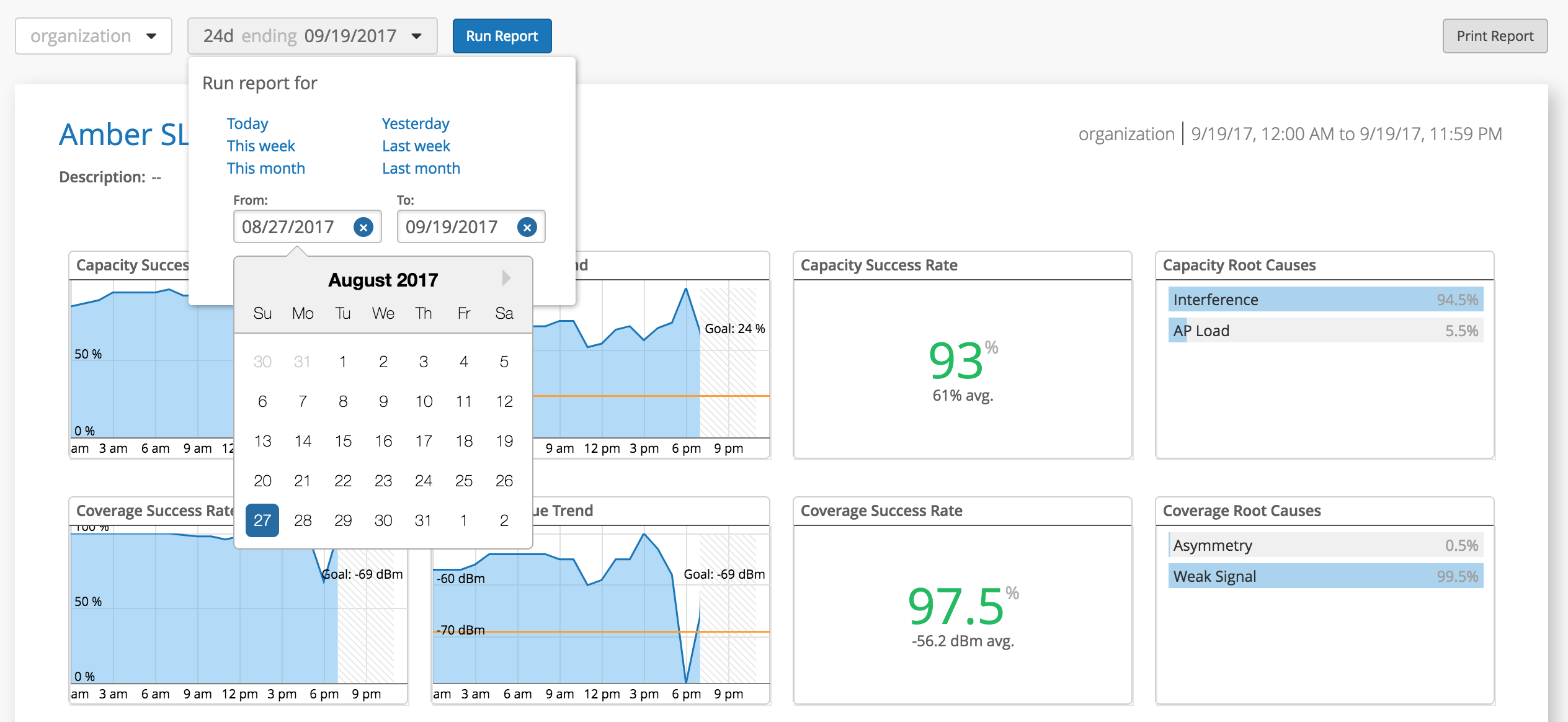Select August 31 in calendar
1568x722 pixels.
pos(423,520)
